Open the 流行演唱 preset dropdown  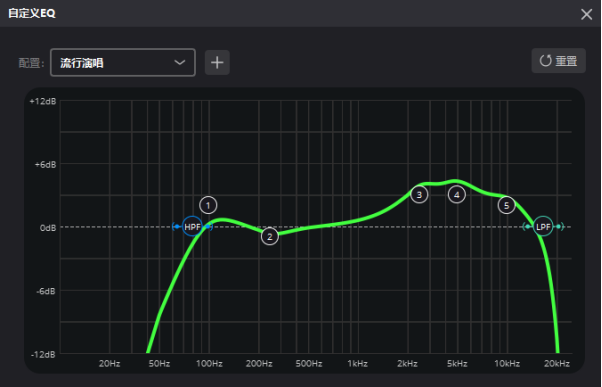123,62
